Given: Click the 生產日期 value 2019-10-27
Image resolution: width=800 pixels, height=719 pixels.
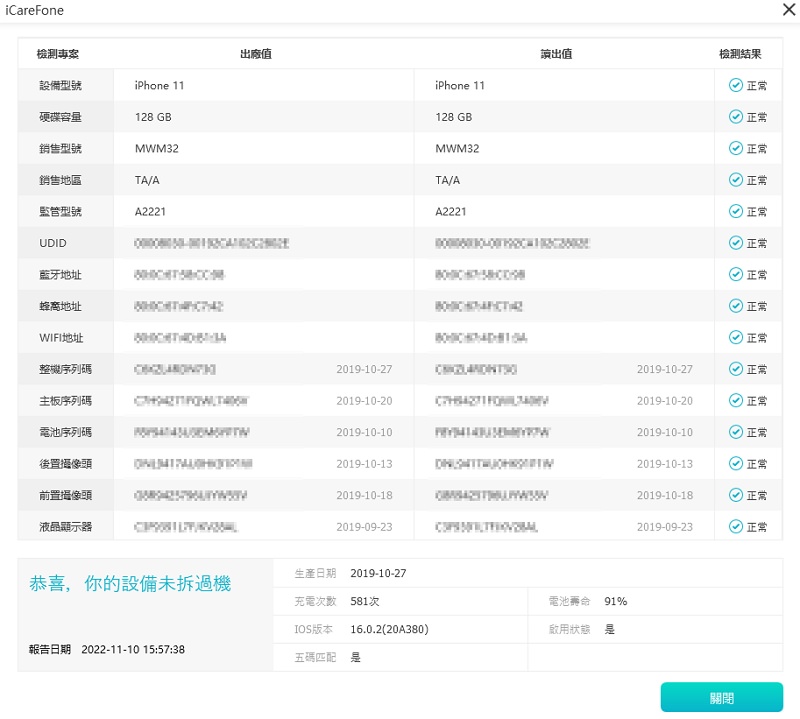Looking at the screenshot, I should coord(378,573).
